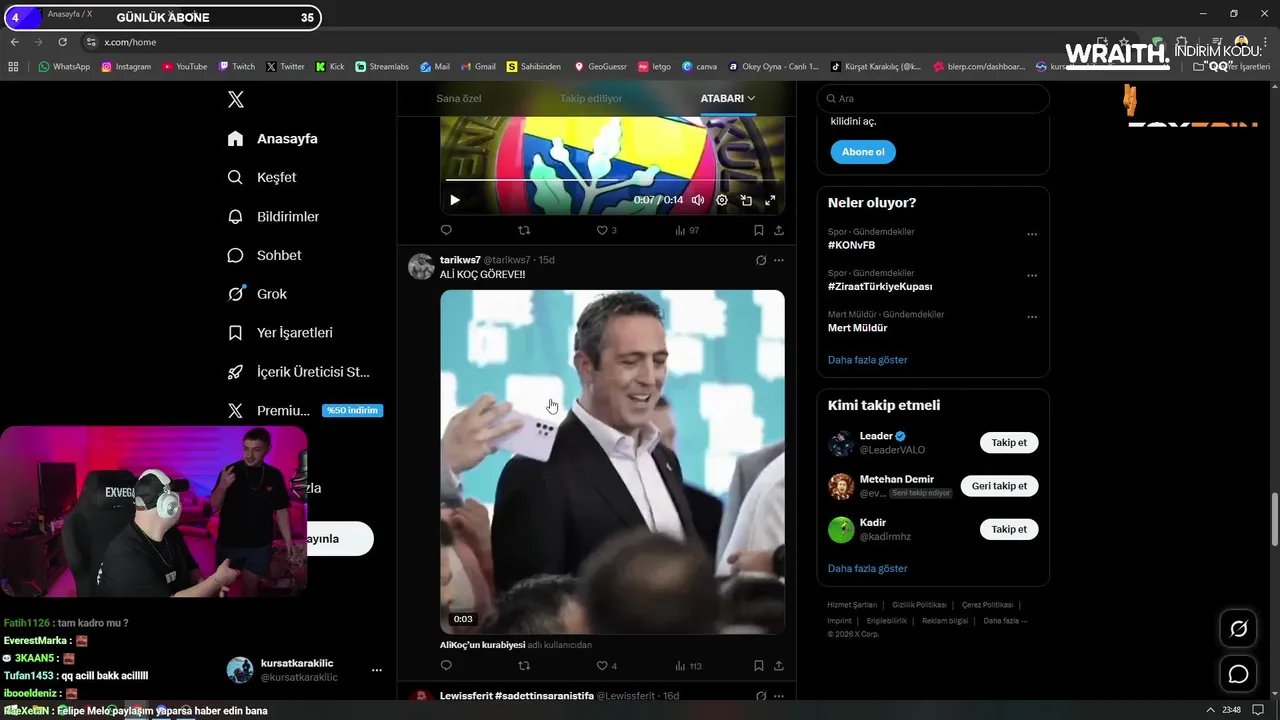Ask Grok about tarikws7 post

(761, 260)
